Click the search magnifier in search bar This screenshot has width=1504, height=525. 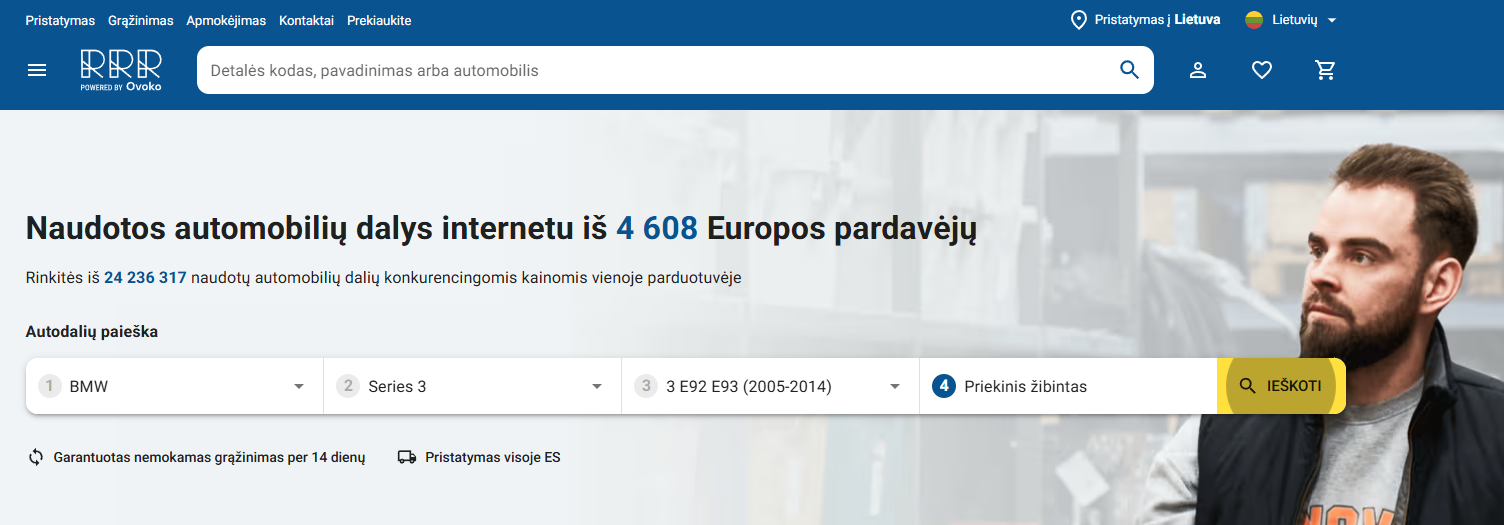point(1129,70)
